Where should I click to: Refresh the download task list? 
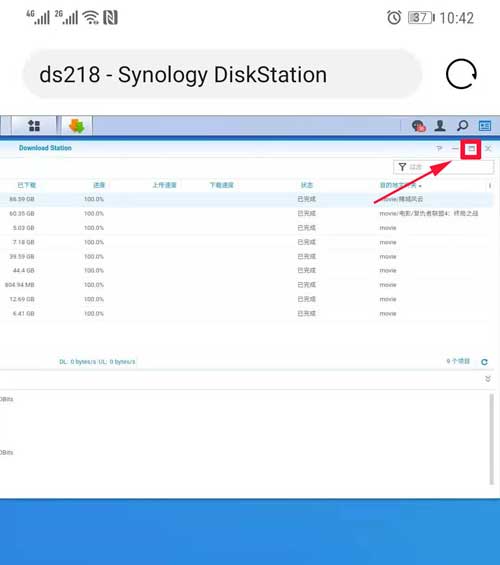click(485, 362)
